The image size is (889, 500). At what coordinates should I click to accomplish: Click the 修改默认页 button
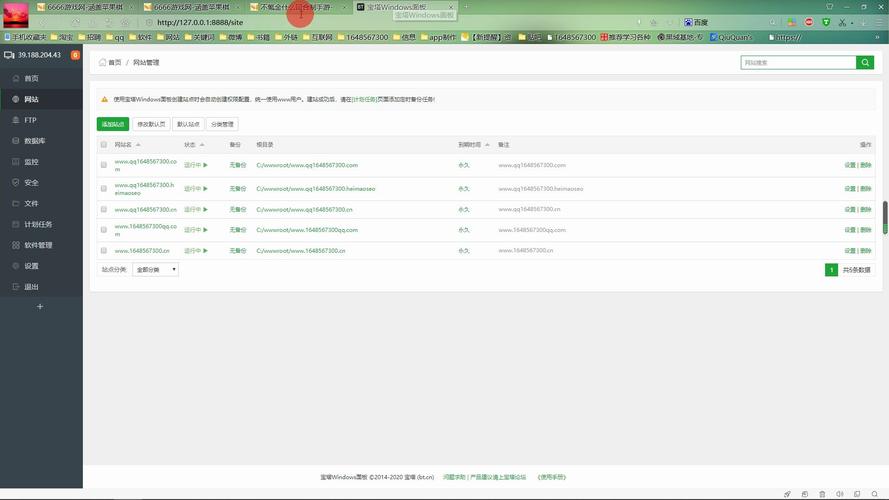click(x=151, y=124)
